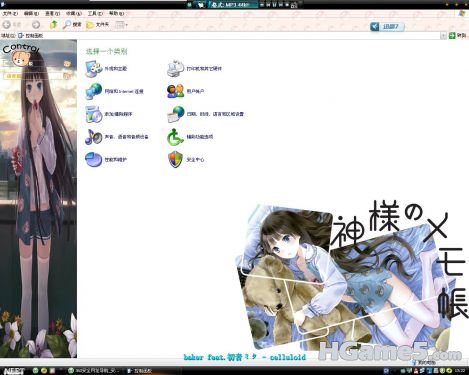Image resolution: width=469 pixels, height=375 pixels.
Task: Click the blue Xunlei 7 toolbar button
Action: click(387, 26)
